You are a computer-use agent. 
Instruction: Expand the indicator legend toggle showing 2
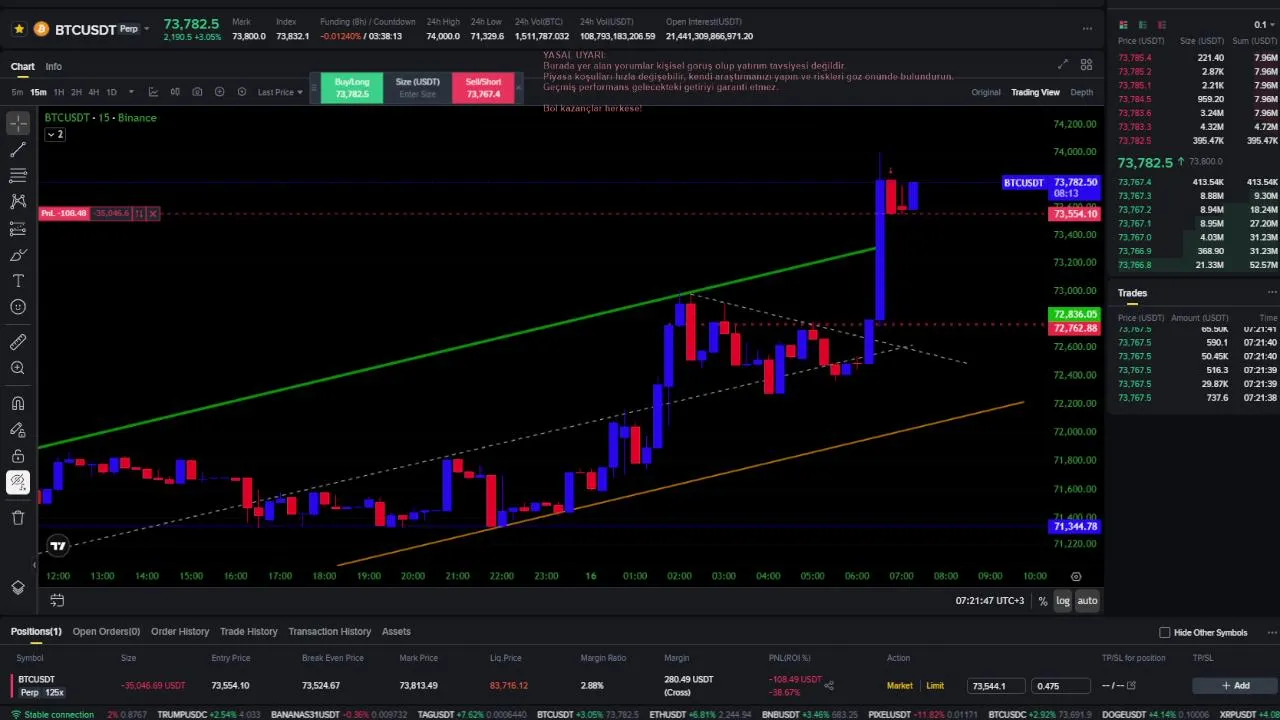[55, 134]
